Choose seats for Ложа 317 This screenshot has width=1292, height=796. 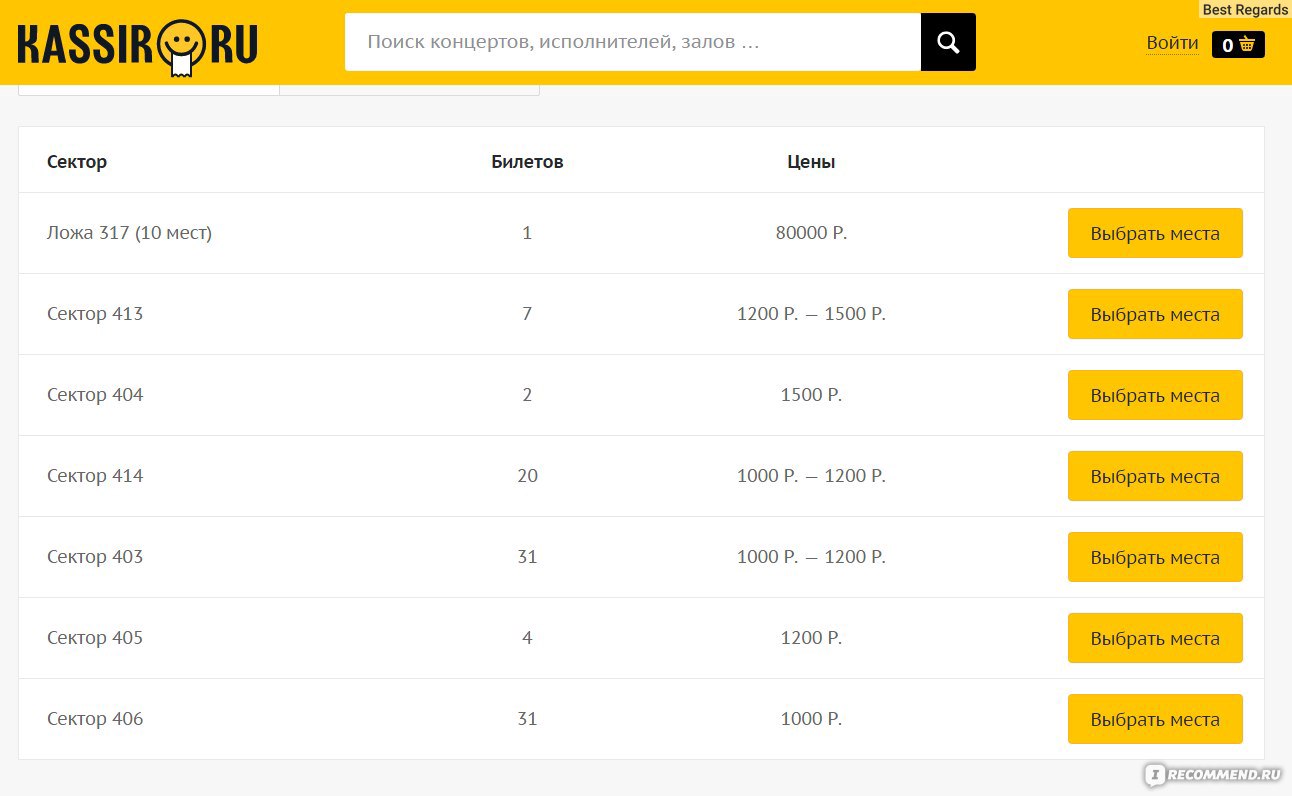coord(1155,233)
